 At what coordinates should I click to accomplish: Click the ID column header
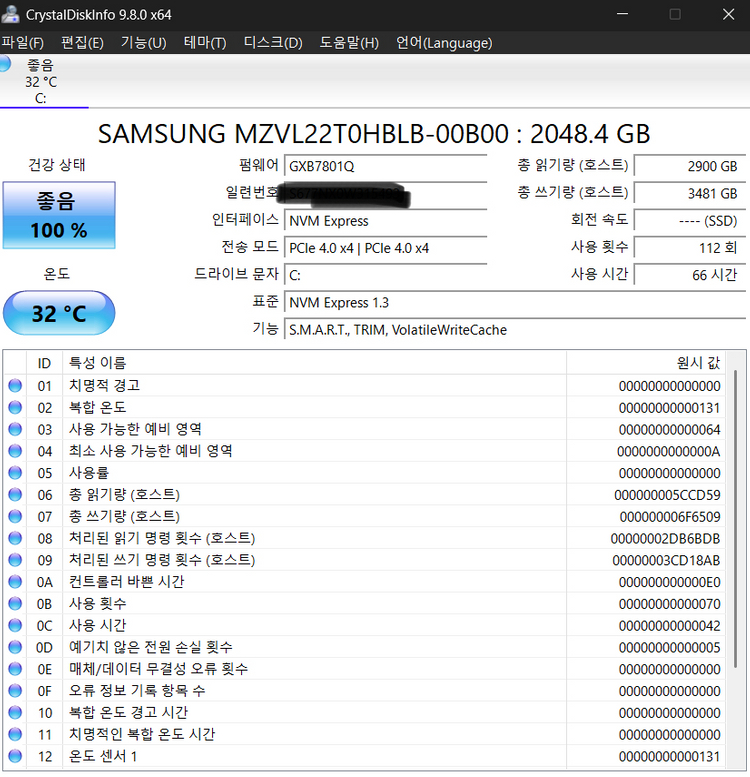pos(44,363)
